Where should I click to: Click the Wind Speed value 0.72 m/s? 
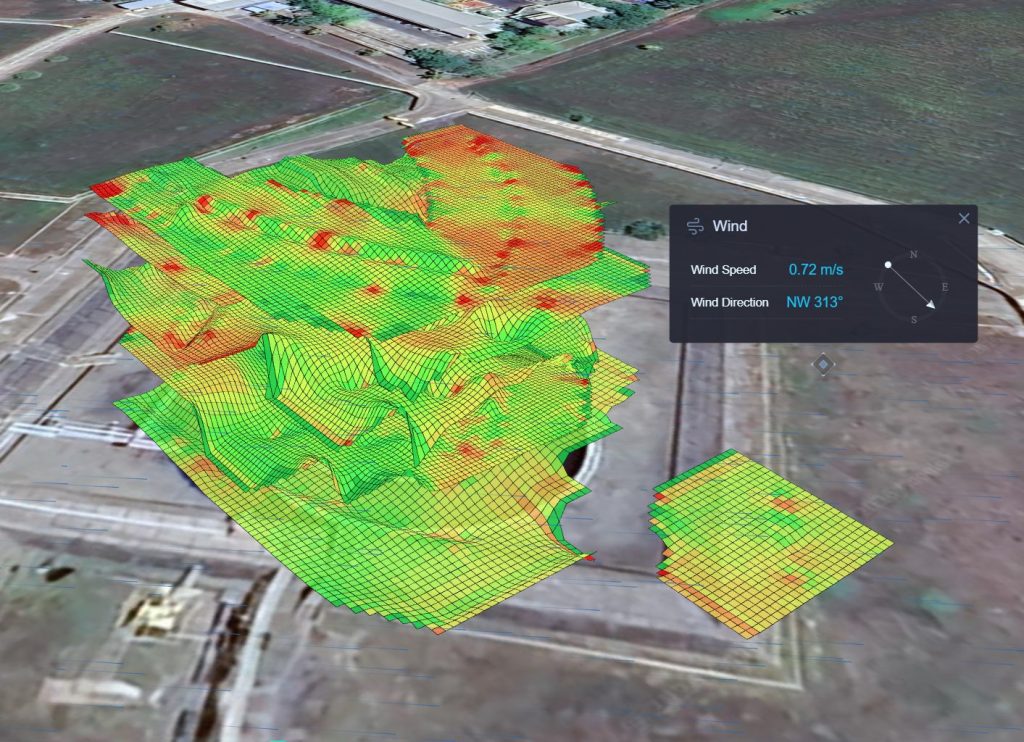(815, 270)
